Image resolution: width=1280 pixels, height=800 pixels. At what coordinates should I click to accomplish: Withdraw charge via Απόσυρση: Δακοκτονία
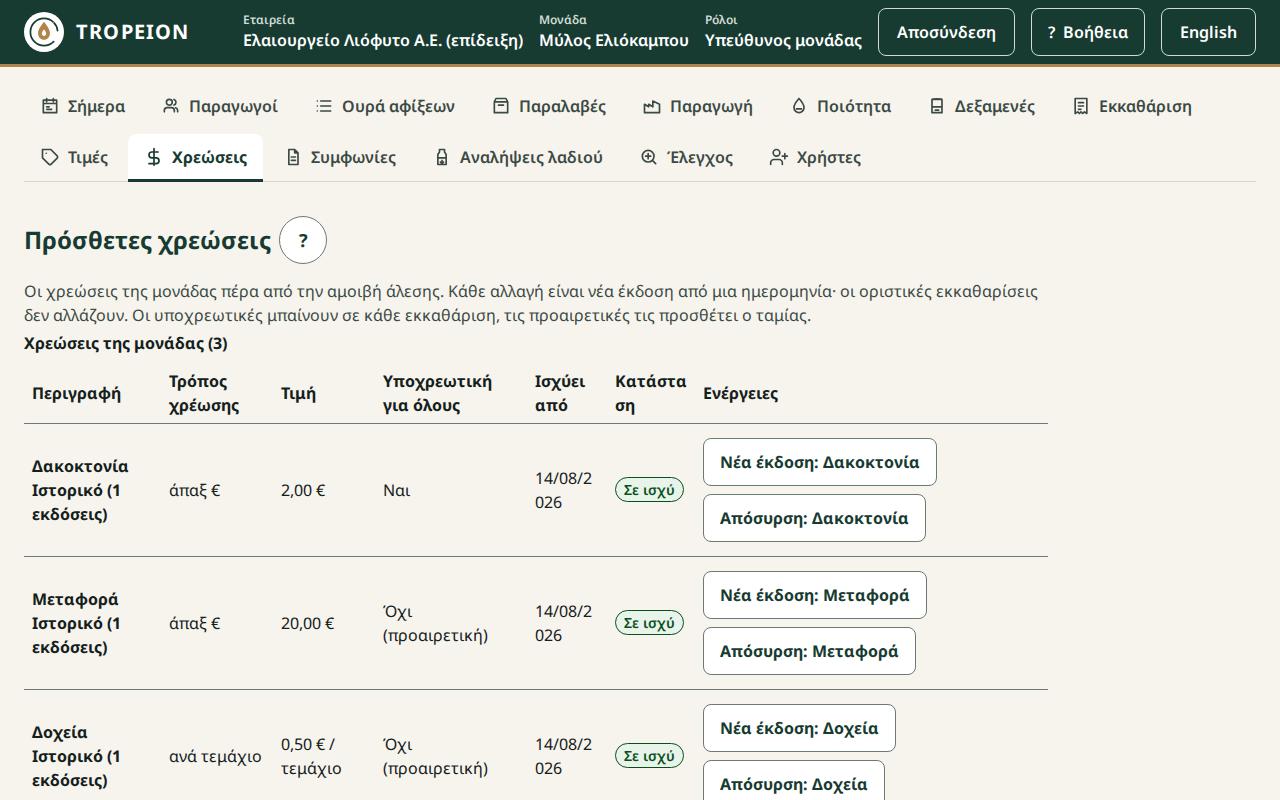(x=814, y=518)
